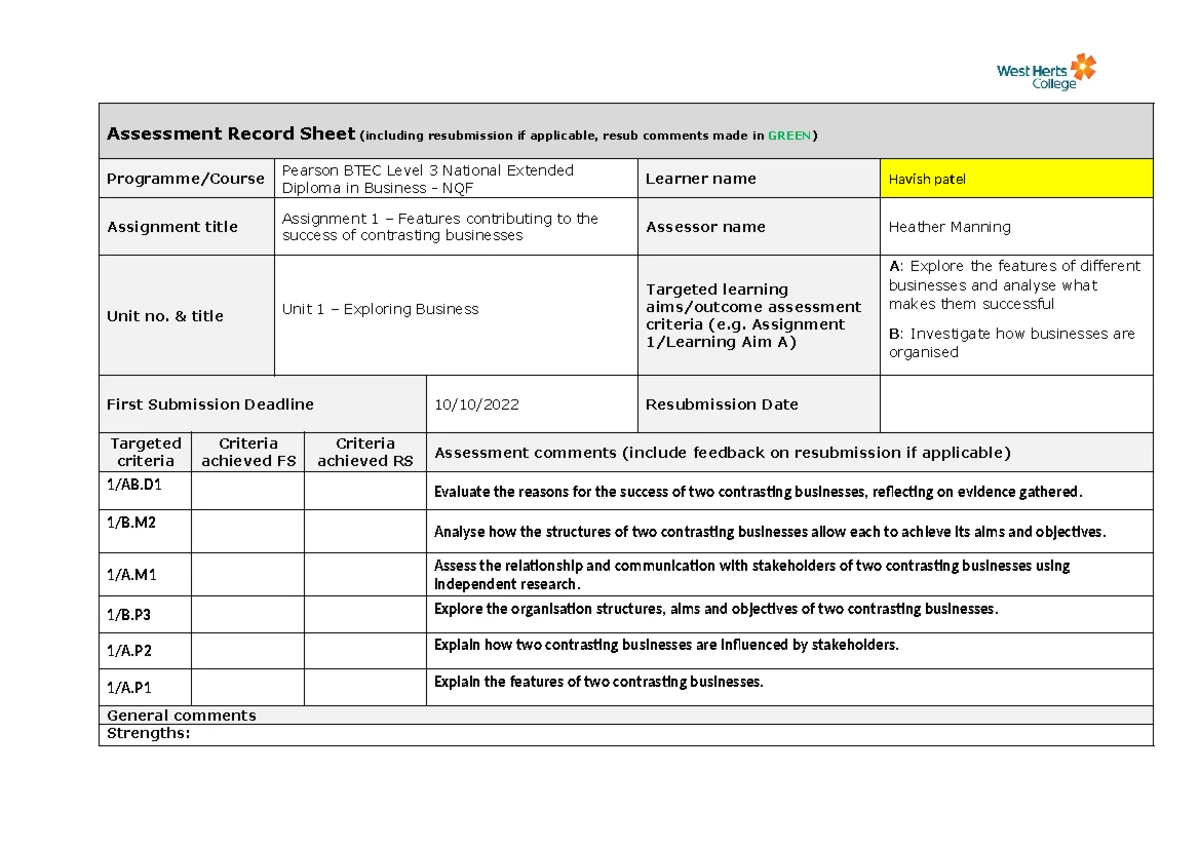
Task: Click the 'Assessor name' label
Action: coord(706,227)
